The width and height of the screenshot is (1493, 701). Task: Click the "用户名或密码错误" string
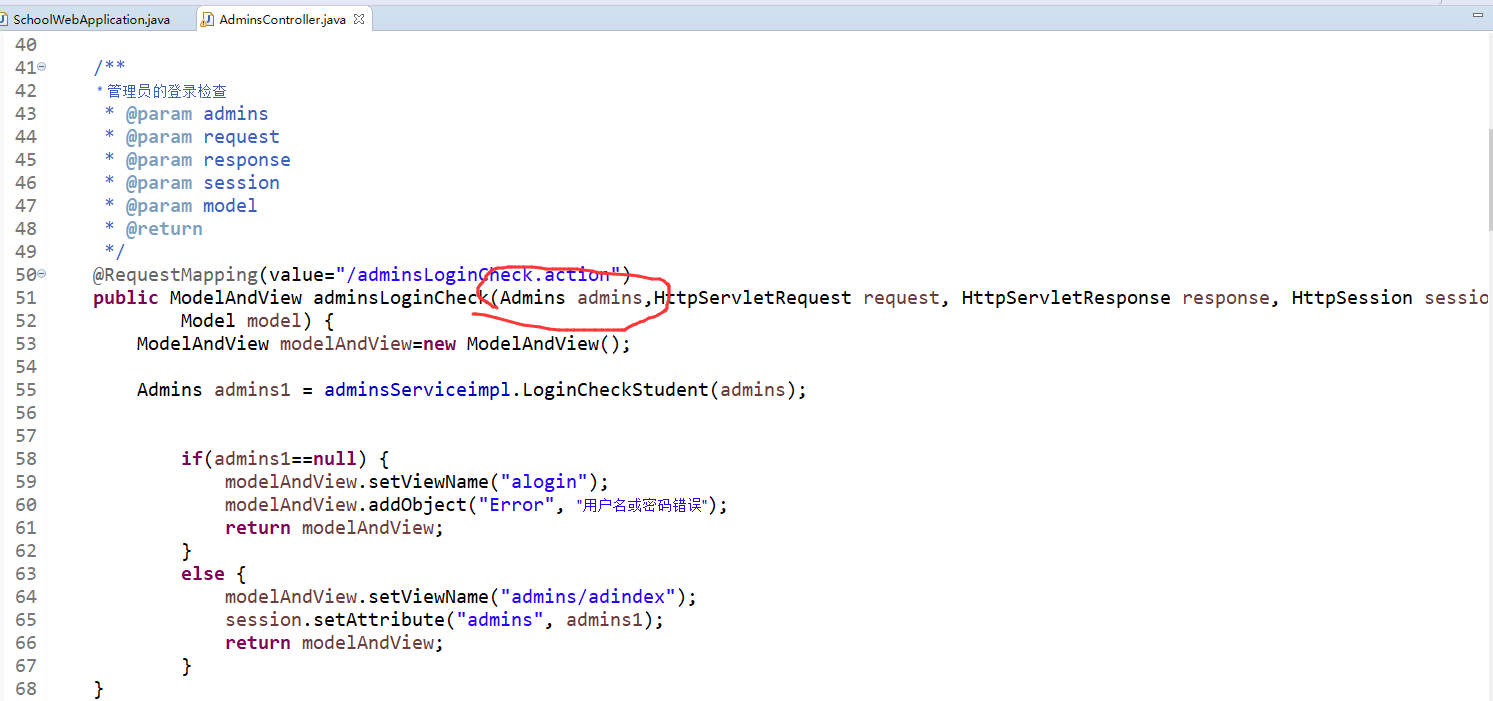642,505
